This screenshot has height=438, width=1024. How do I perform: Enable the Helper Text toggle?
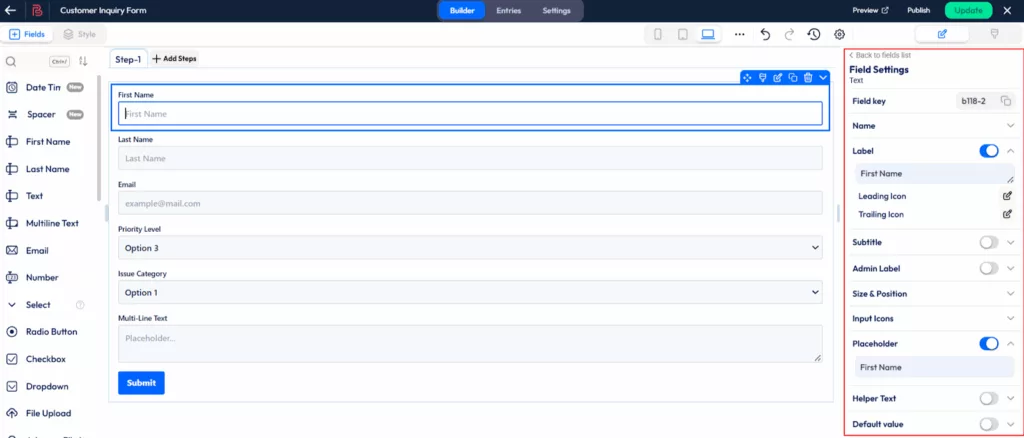click(x=988, y=398)
